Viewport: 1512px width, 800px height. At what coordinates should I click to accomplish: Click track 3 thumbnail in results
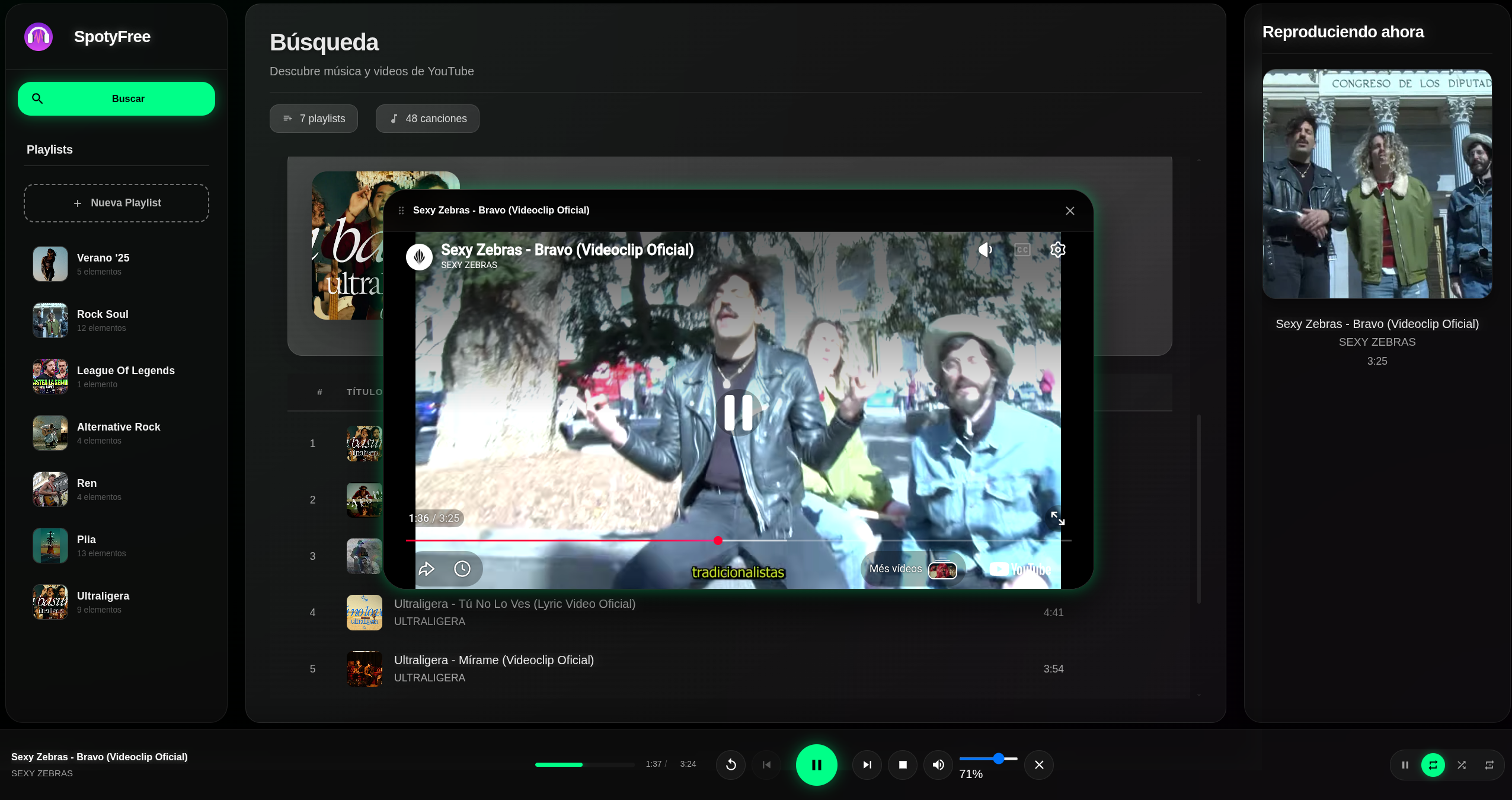pos(365,556)
